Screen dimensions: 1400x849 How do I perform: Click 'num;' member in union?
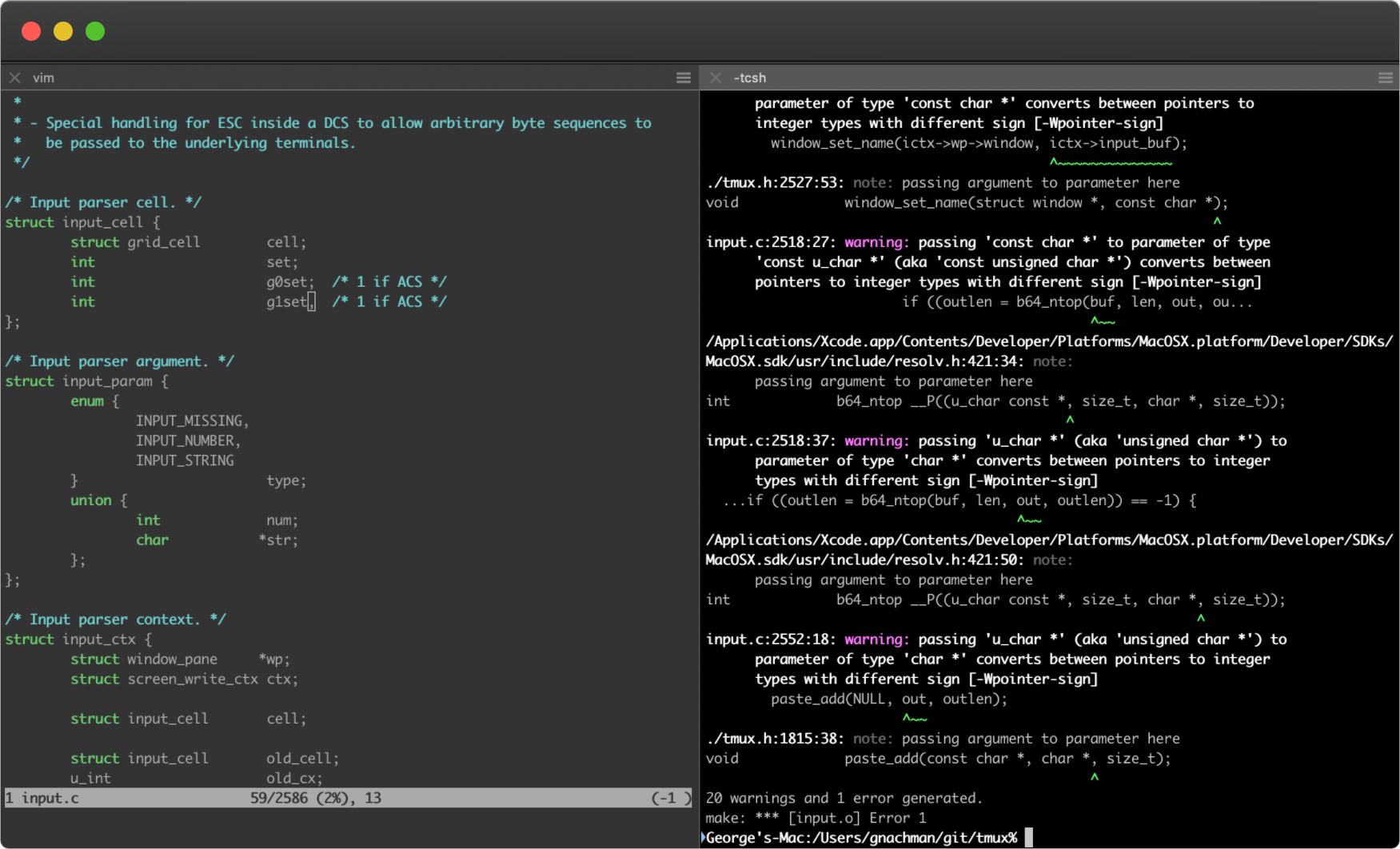(x=282, y=520)
